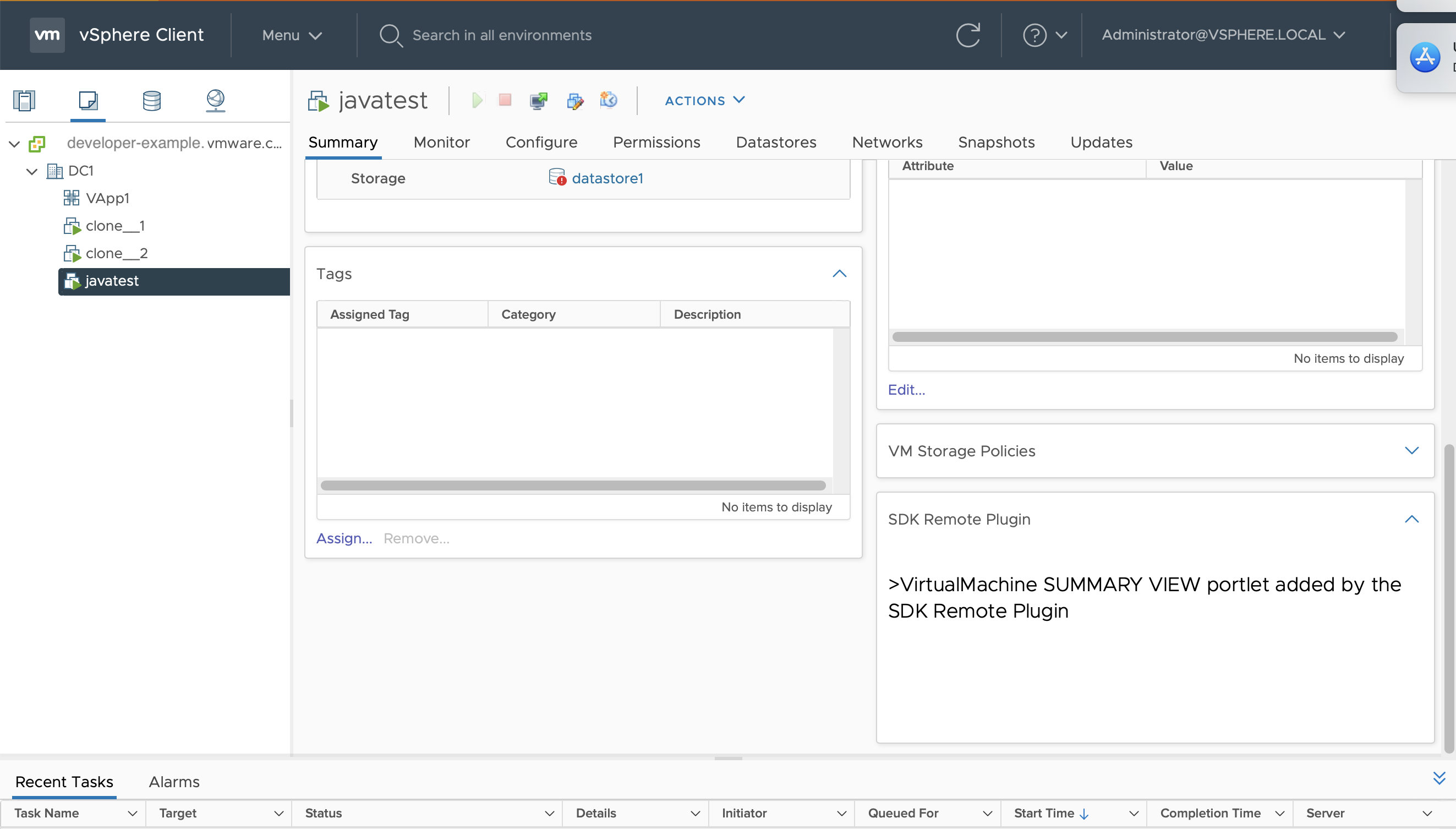Click the javatest VM icon in header
Viewport: 1456px width, 829px height.
[x=319, y=101]
